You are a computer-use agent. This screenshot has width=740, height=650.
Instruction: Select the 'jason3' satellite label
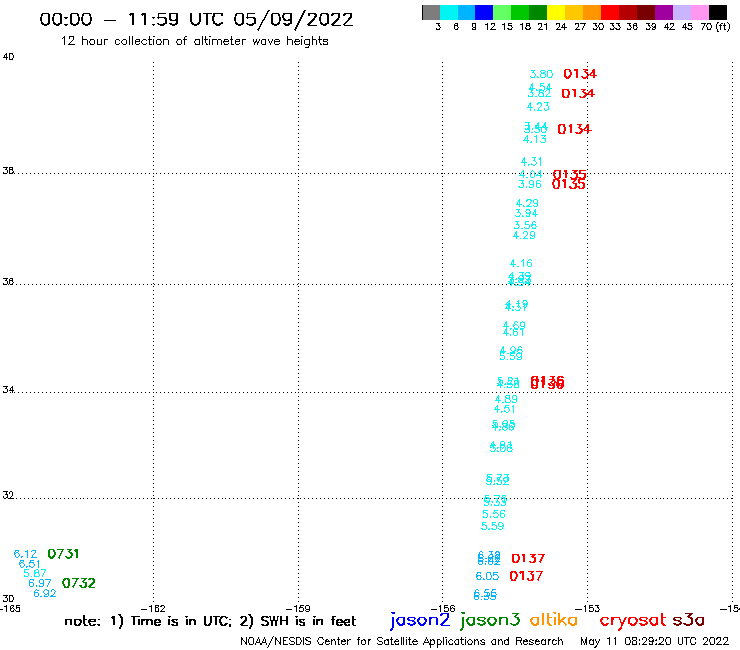point(490,620)
